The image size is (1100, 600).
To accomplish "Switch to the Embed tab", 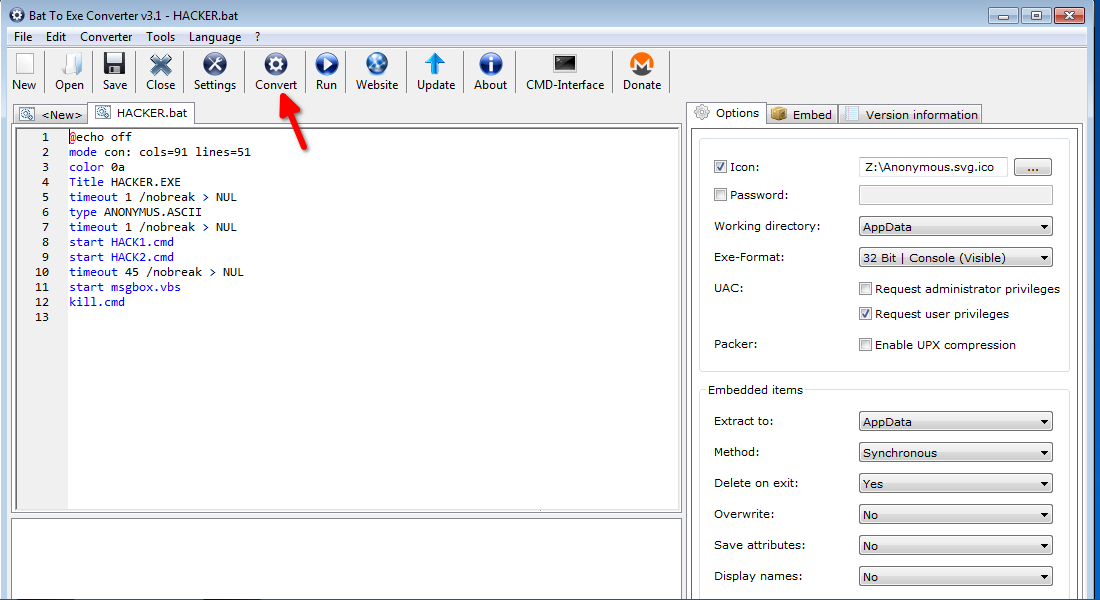I will coord(802,114).
